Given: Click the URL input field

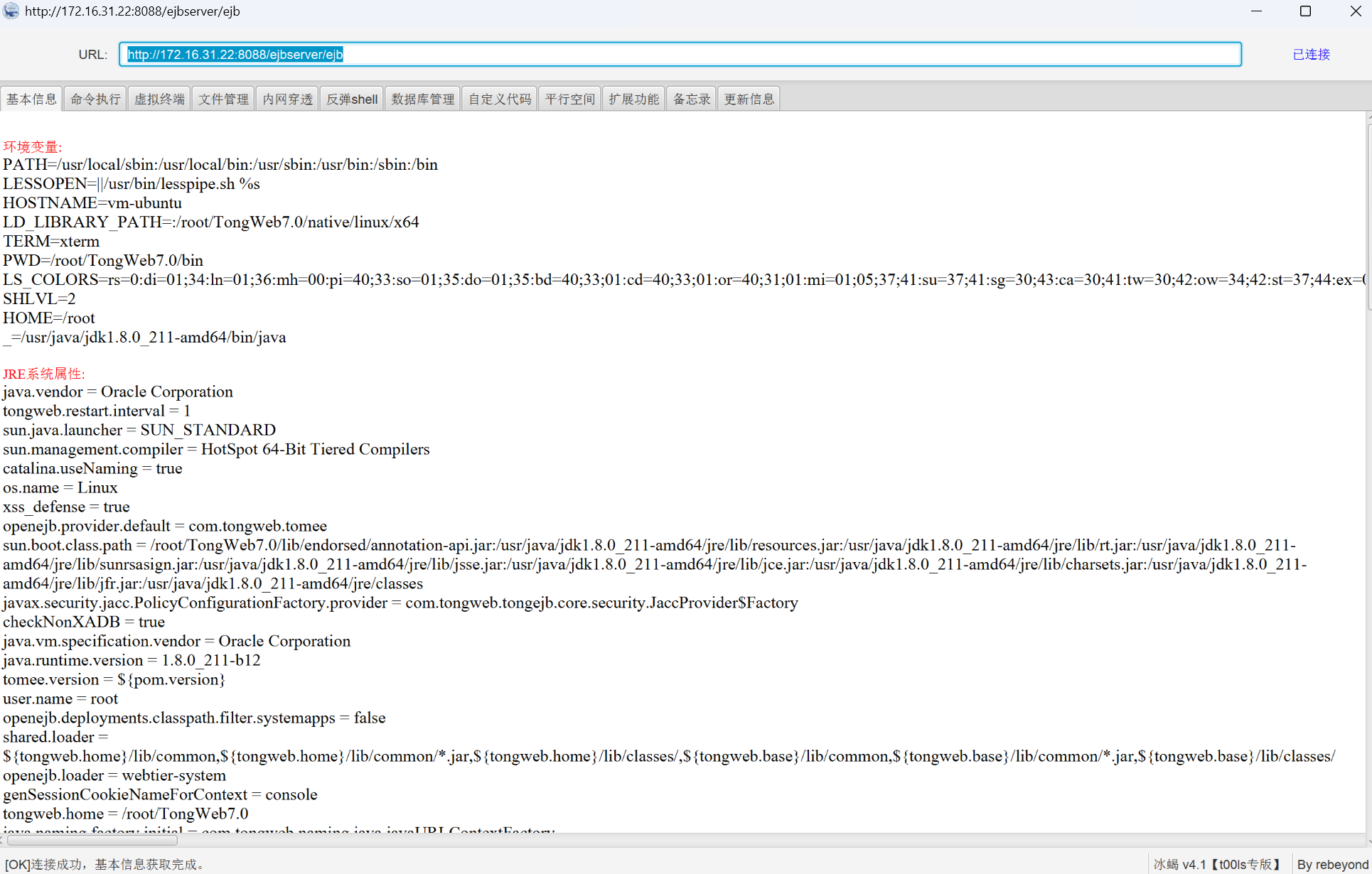Looking at the screenshot, I should (680, 55).
